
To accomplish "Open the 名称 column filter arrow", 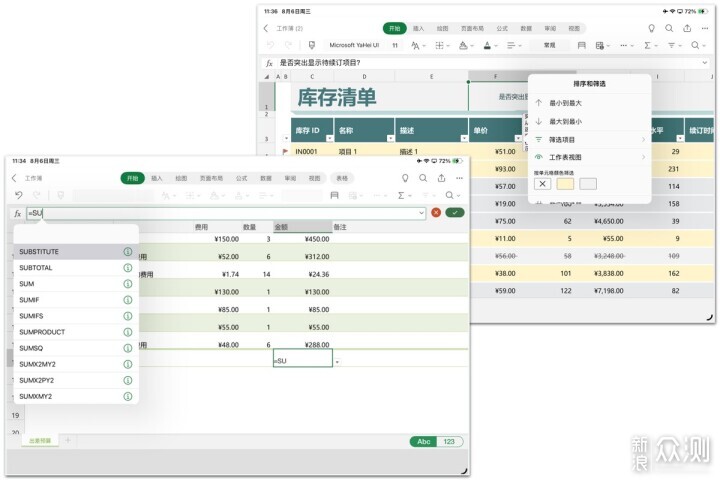I will pos(390,139).
